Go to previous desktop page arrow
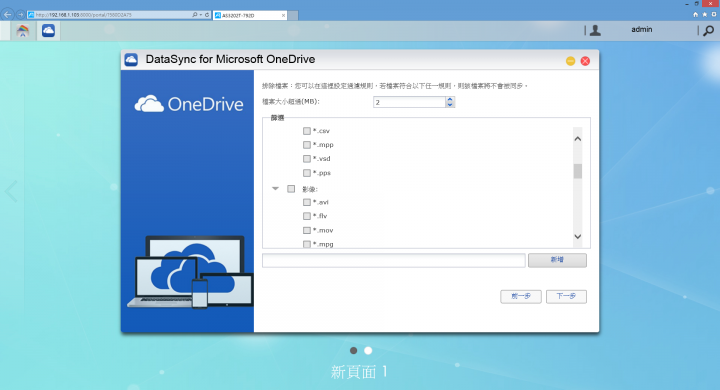Image resolution: width=720 pixels, height=390 pixels. [x=11, y=191]
